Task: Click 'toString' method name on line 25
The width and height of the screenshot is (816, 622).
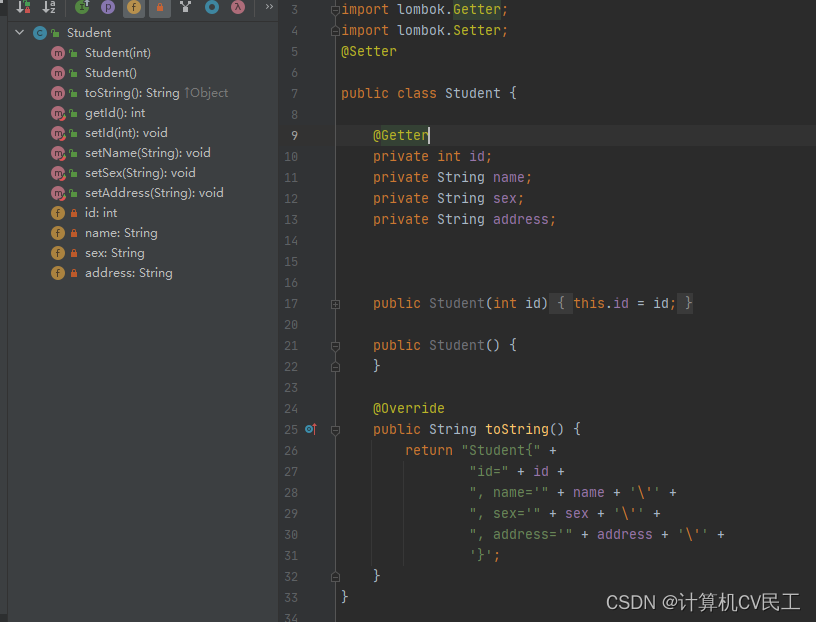Action: 517,429
